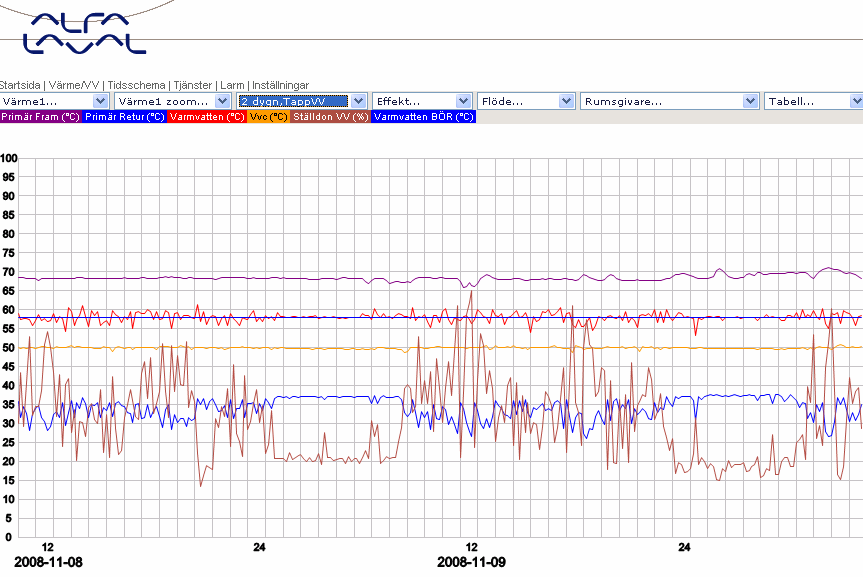Screen dimensions: 863x577
Task: Go to the Värme/VV page
Action: (74, 85)
